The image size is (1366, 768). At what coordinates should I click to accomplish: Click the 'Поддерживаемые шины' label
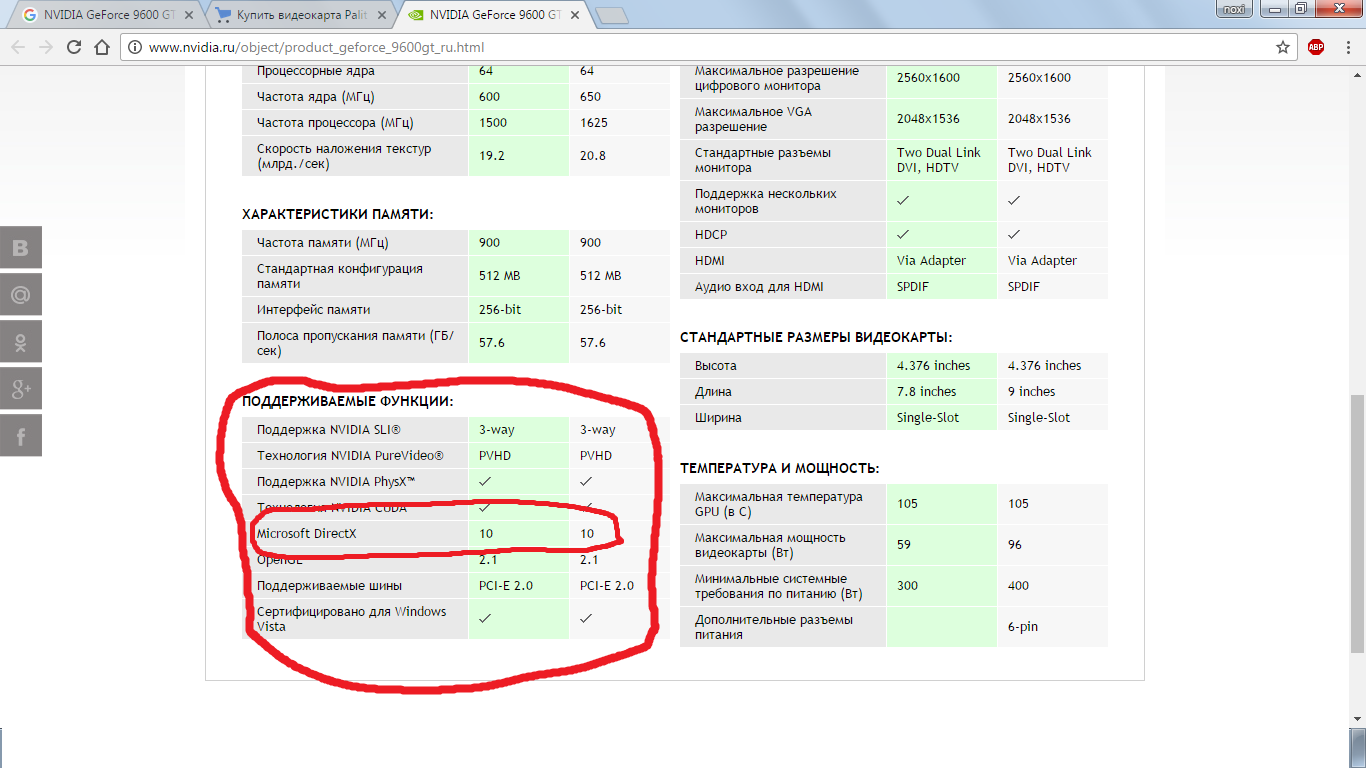pyautogui.click(x=329, y=586)
